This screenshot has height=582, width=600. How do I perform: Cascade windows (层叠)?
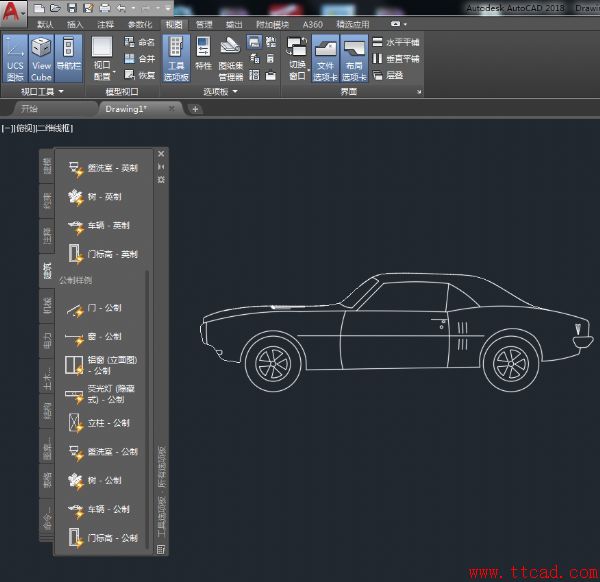[x=388, y=75]
